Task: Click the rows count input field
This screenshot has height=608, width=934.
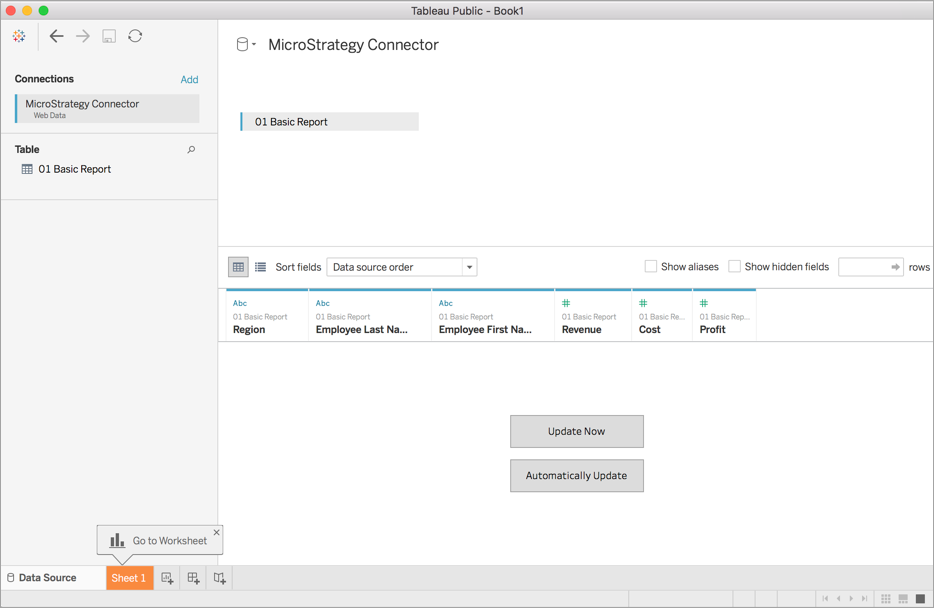Action: coord(863,267)
